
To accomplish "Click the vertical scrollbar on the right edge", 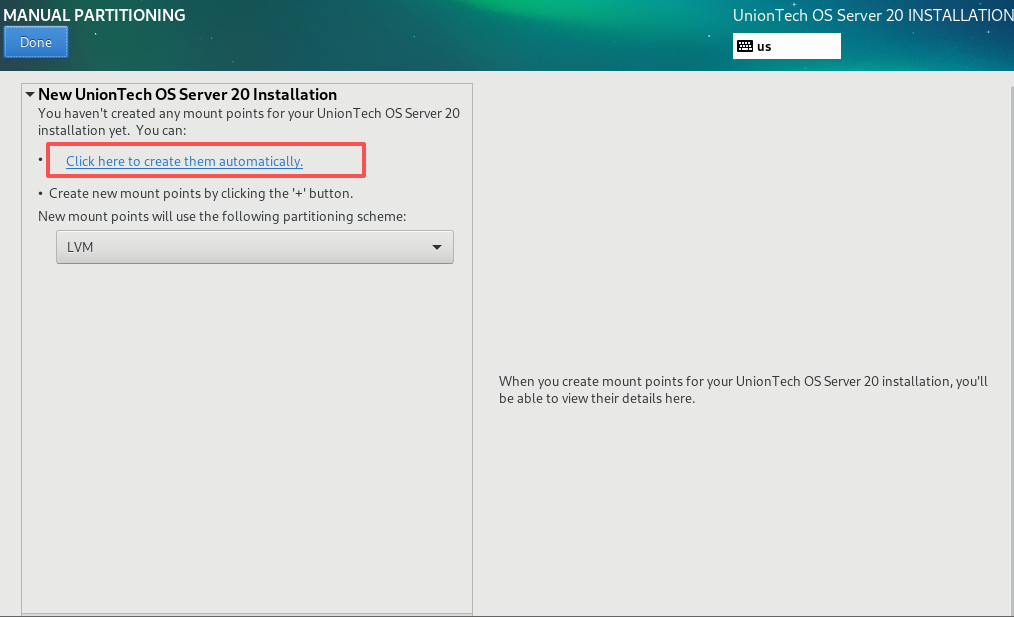I will [1011, 349].
